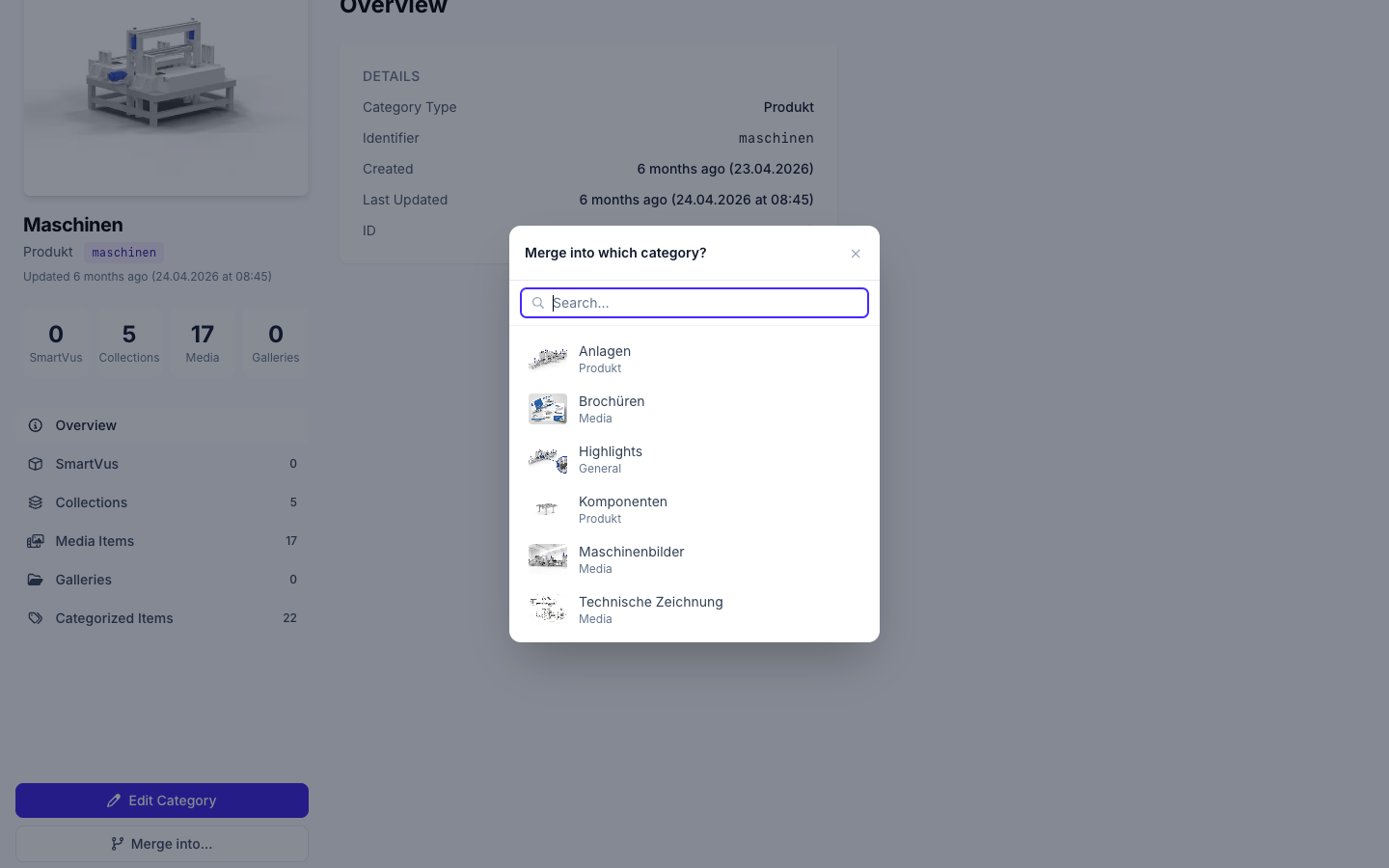Close the merge category dialog
Screen dimensions: 1389x868
[856, 254]
